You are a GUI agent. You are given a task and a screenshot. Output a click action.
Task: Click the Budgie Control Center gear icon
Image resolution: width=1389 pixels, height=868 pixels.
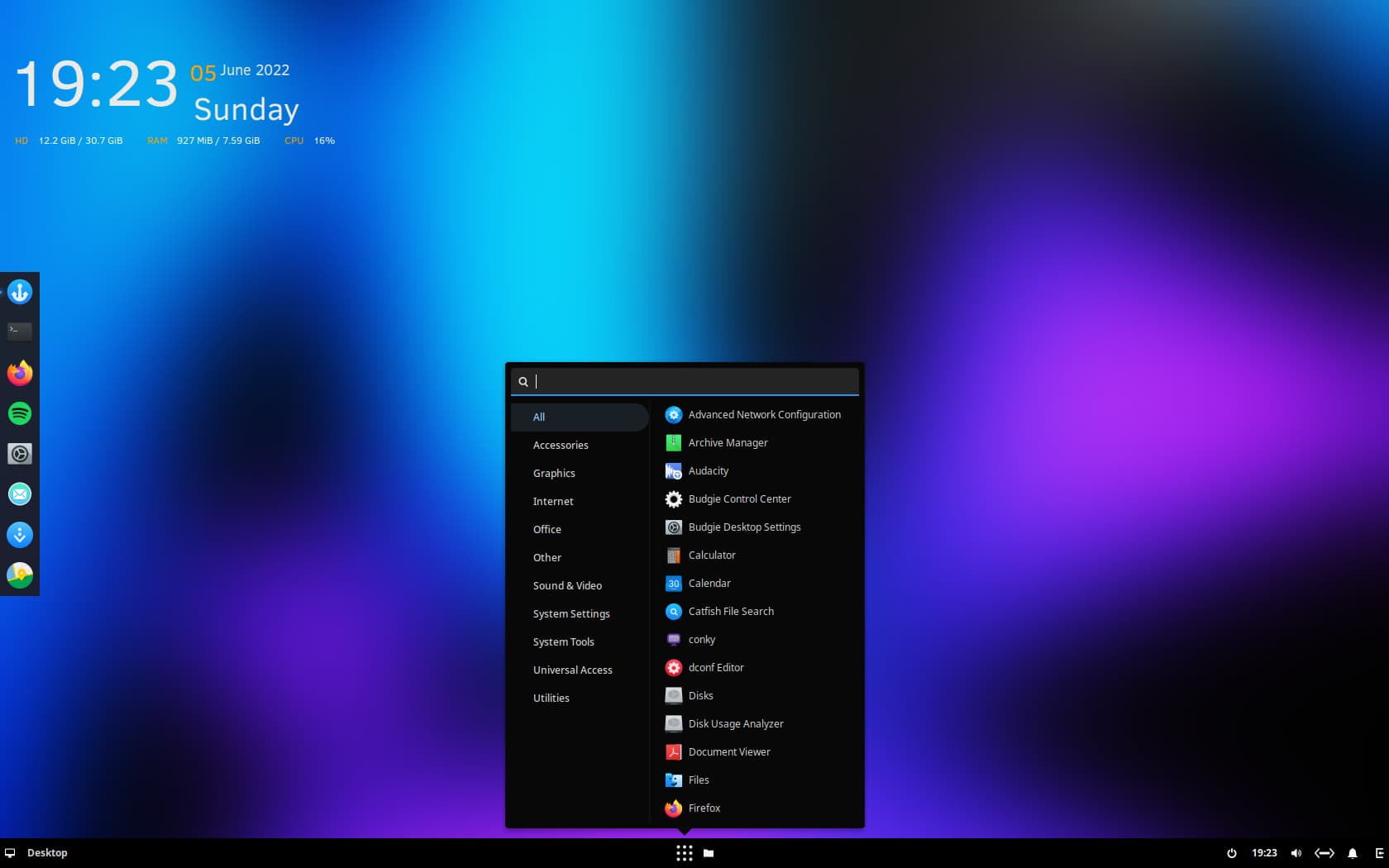pos(674,499)
